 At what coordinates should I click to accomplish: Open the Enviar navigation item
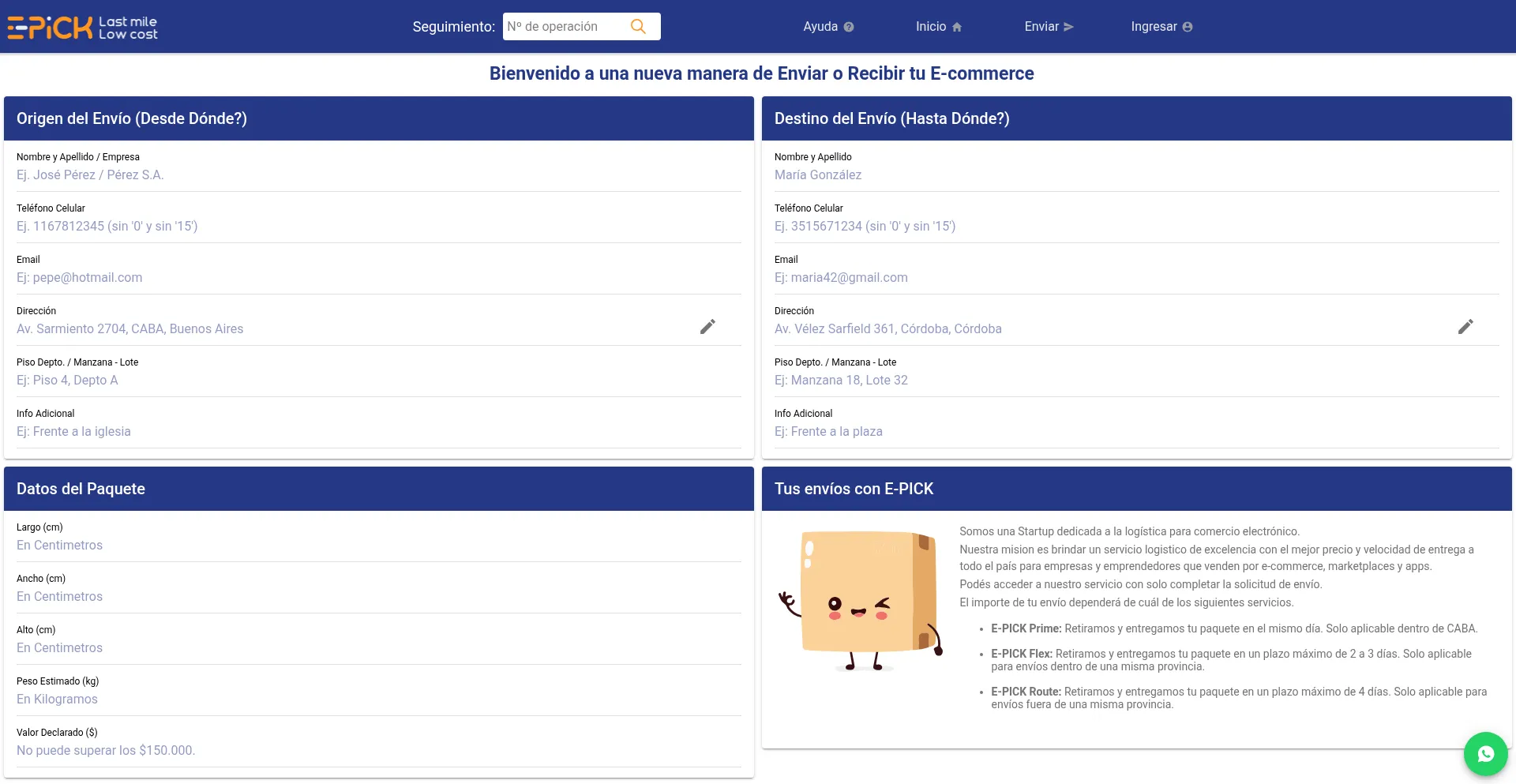pos(1049,27)
